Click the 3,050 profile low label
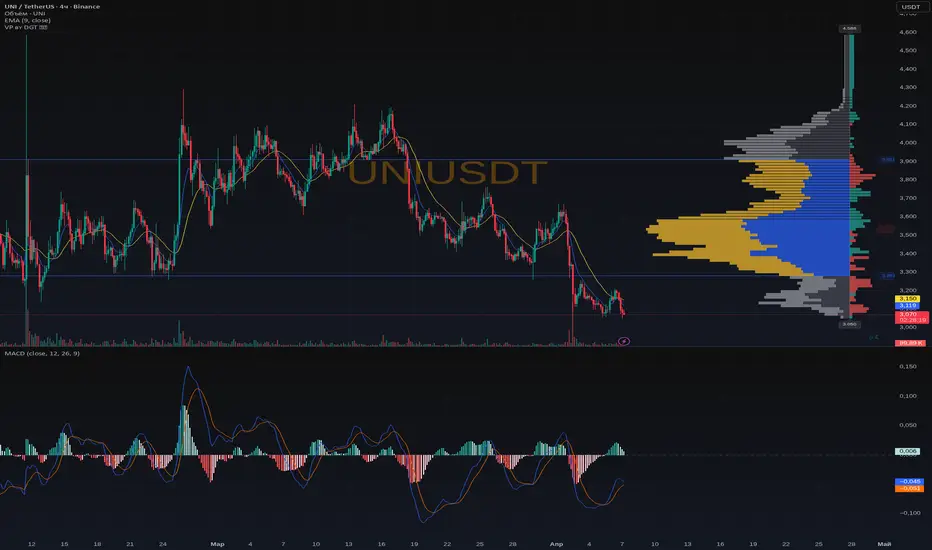The image size is (932, 550). 850,324
